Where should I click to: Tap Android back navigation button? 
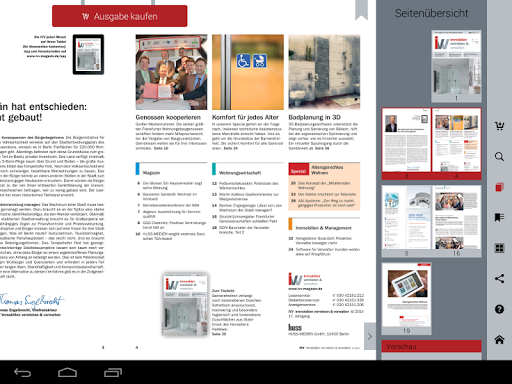(x=22, y=372)
